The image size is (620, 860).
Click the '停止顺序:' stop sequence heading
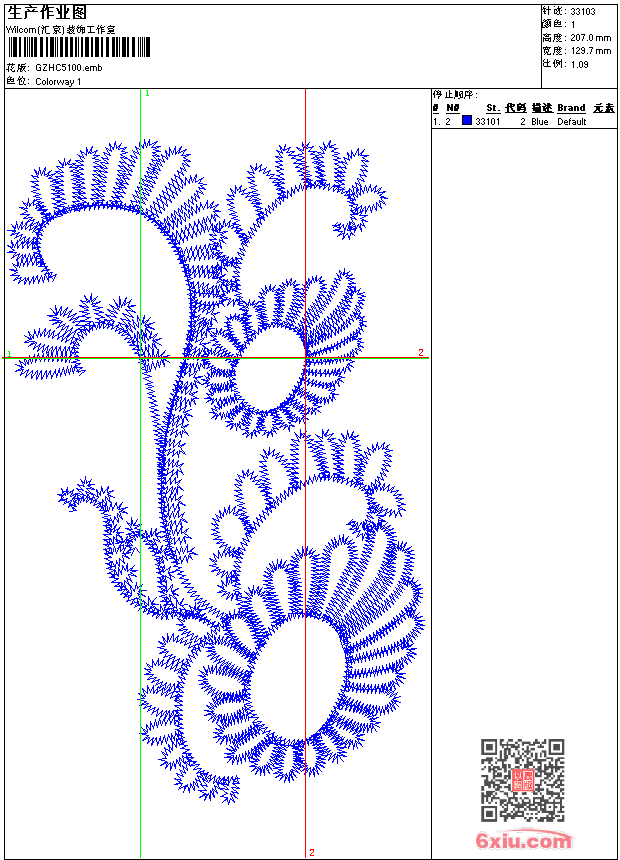[x=455, y=95]
